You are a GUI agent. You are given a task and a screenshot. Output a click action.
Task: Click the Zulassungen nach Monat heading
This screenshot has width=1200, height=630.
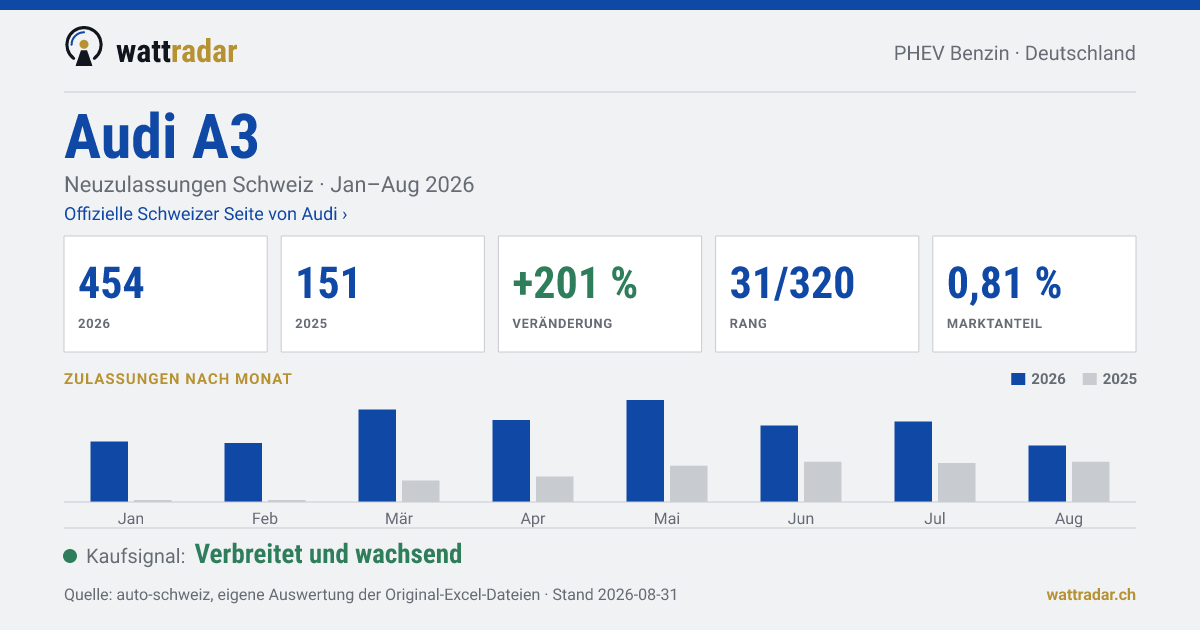click(x=178, y=379)
